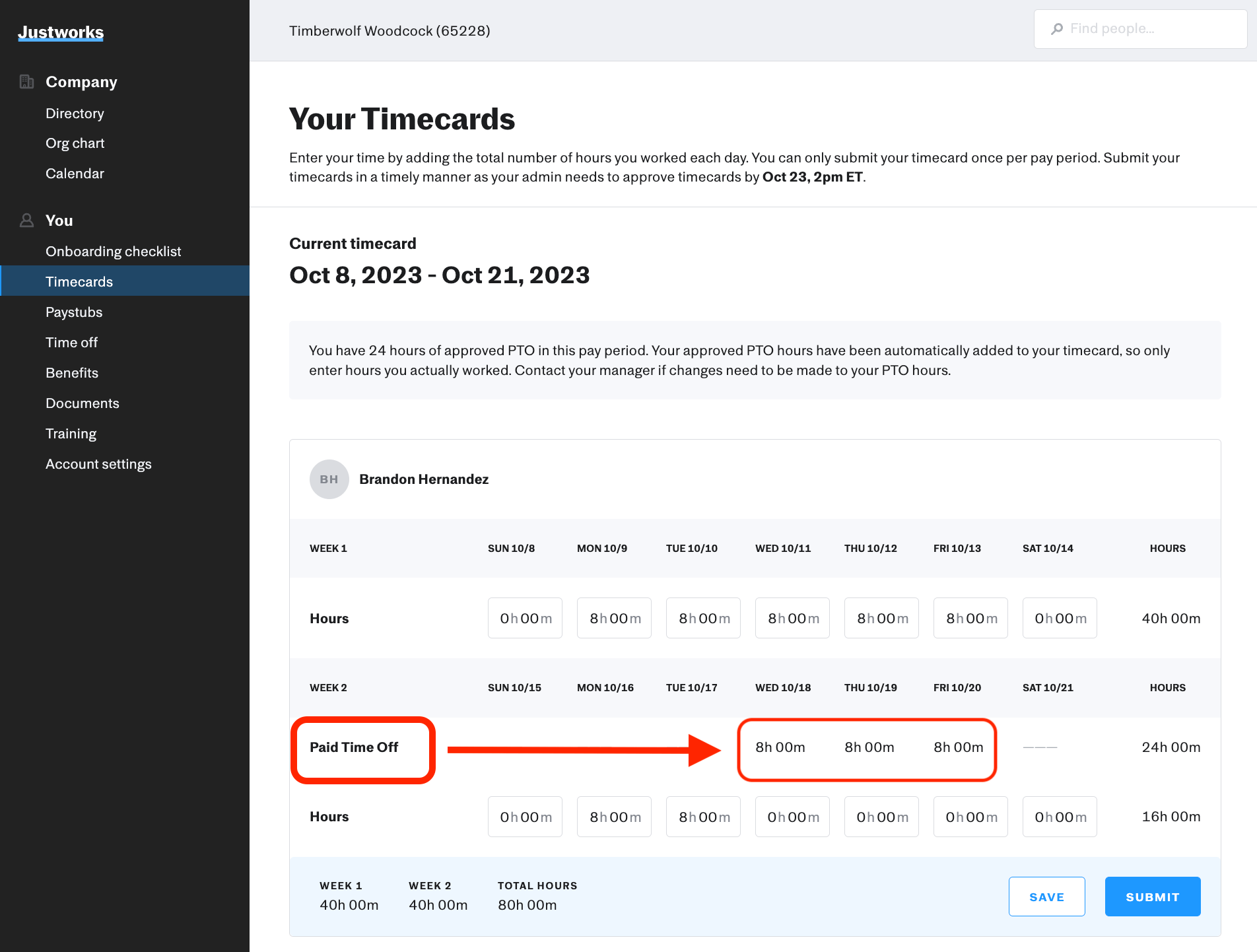This screenshot has height=952, width=1257.
Task: Click the person icon next to You
Action: tap(26, 220)
